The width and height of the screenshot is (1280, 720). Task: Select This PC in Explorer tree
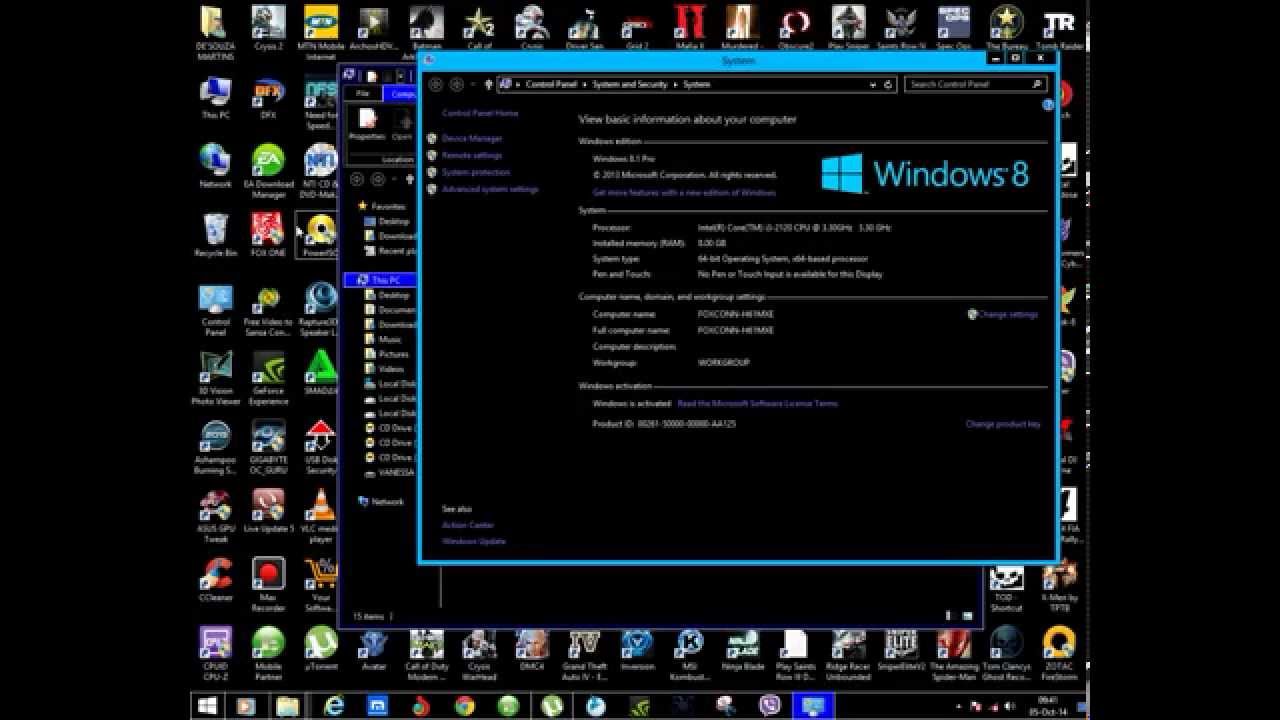click(381, 281)
